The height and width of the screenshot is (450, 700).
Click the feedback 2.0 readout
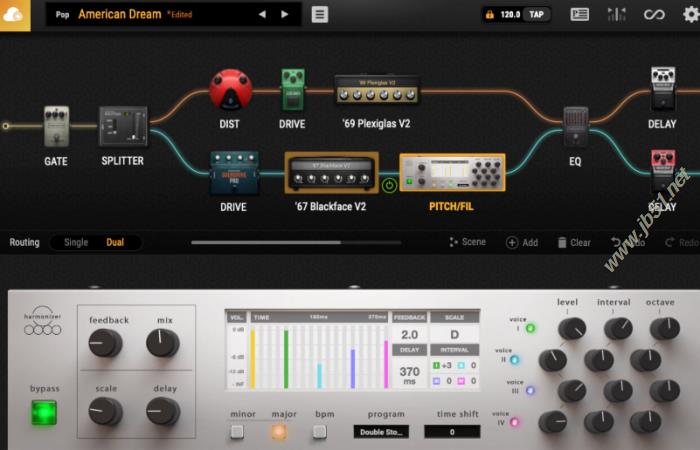pyautogui.click(x=409, y=334)
